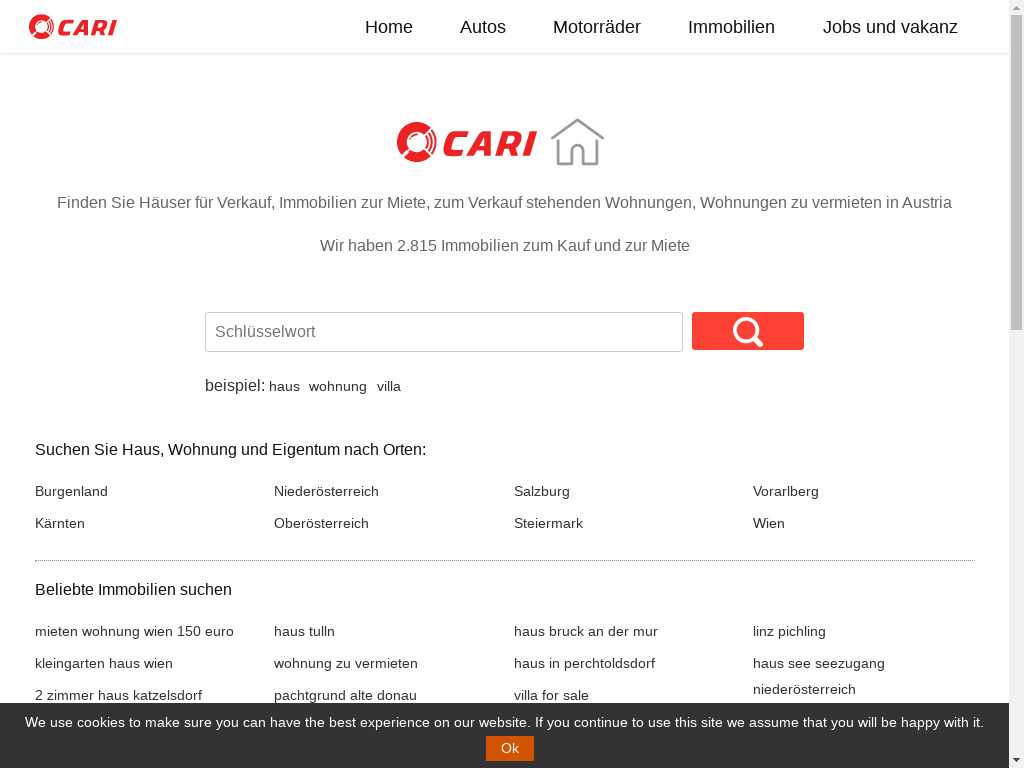Browse properties in Steiermark

click(x=549, y=523)
